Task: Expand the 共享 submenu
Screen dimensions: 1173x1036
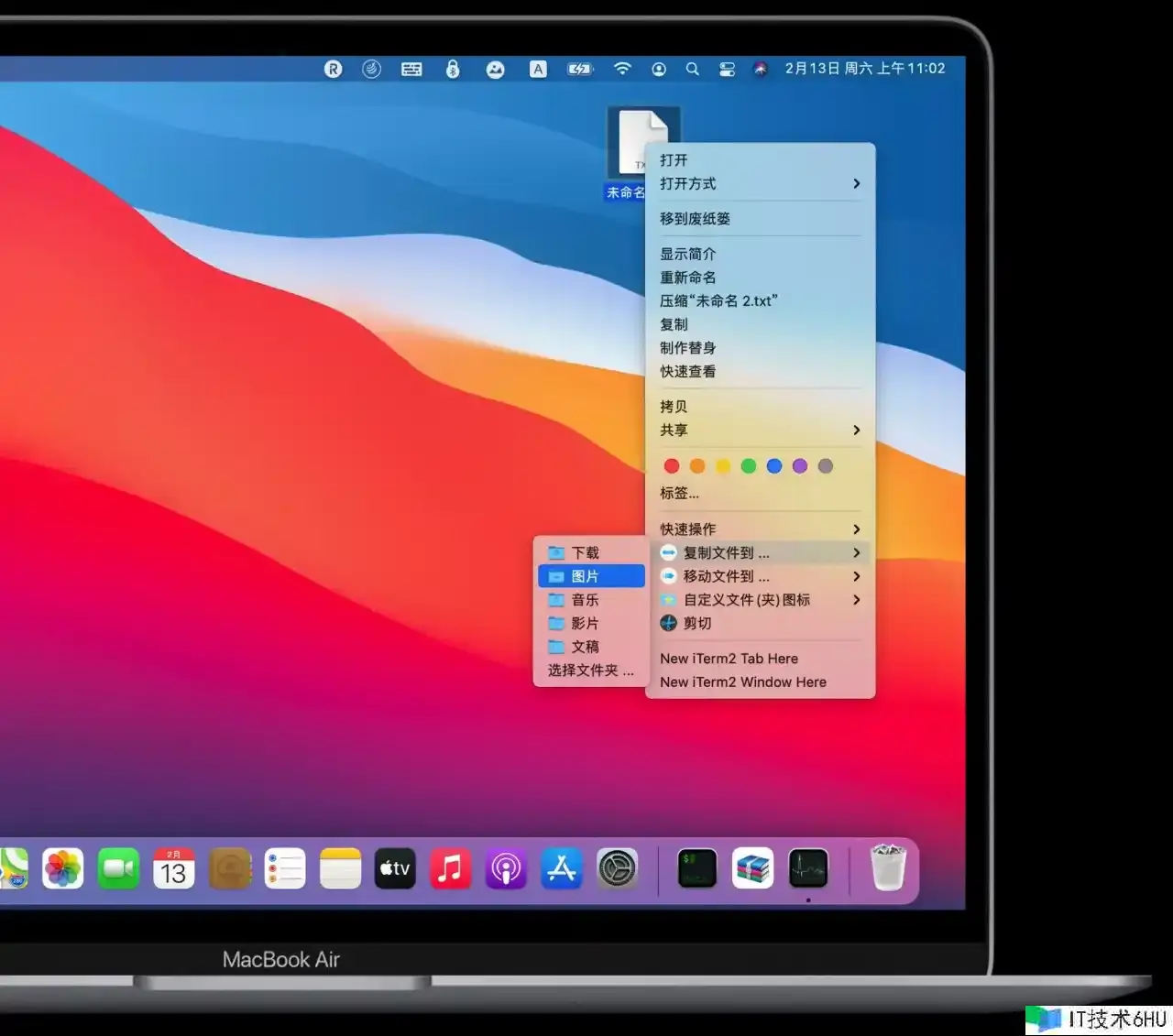Action: 760,431
